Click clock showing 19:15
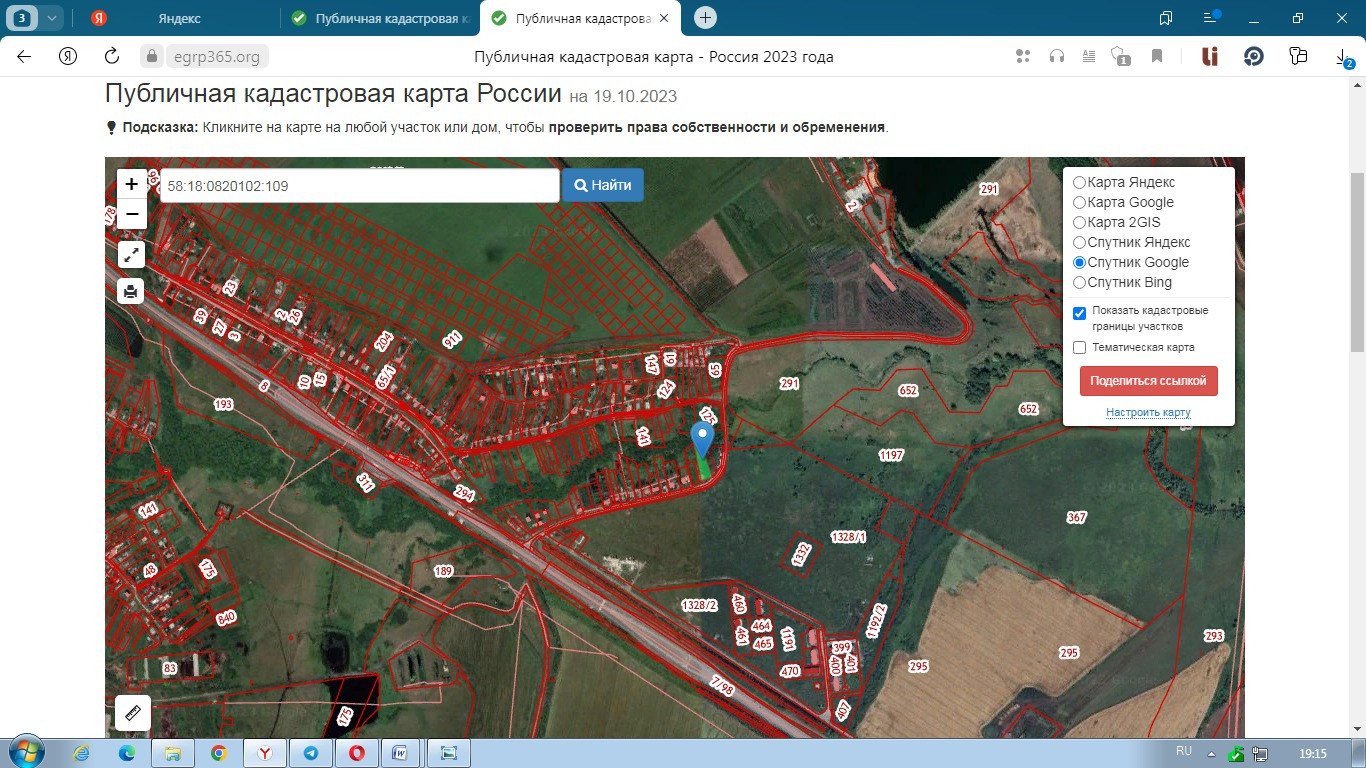This screenshot has height=768, width=1366. pos(1312,753)
